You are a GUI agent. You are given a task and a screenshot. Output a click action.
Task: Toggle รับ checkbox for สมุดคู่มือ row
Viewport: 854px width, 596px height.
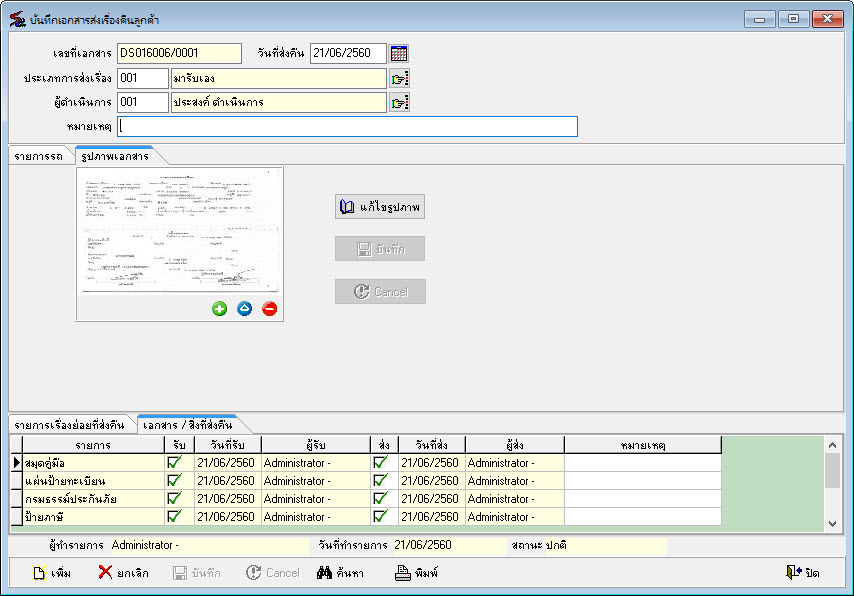tap(174, 463)
